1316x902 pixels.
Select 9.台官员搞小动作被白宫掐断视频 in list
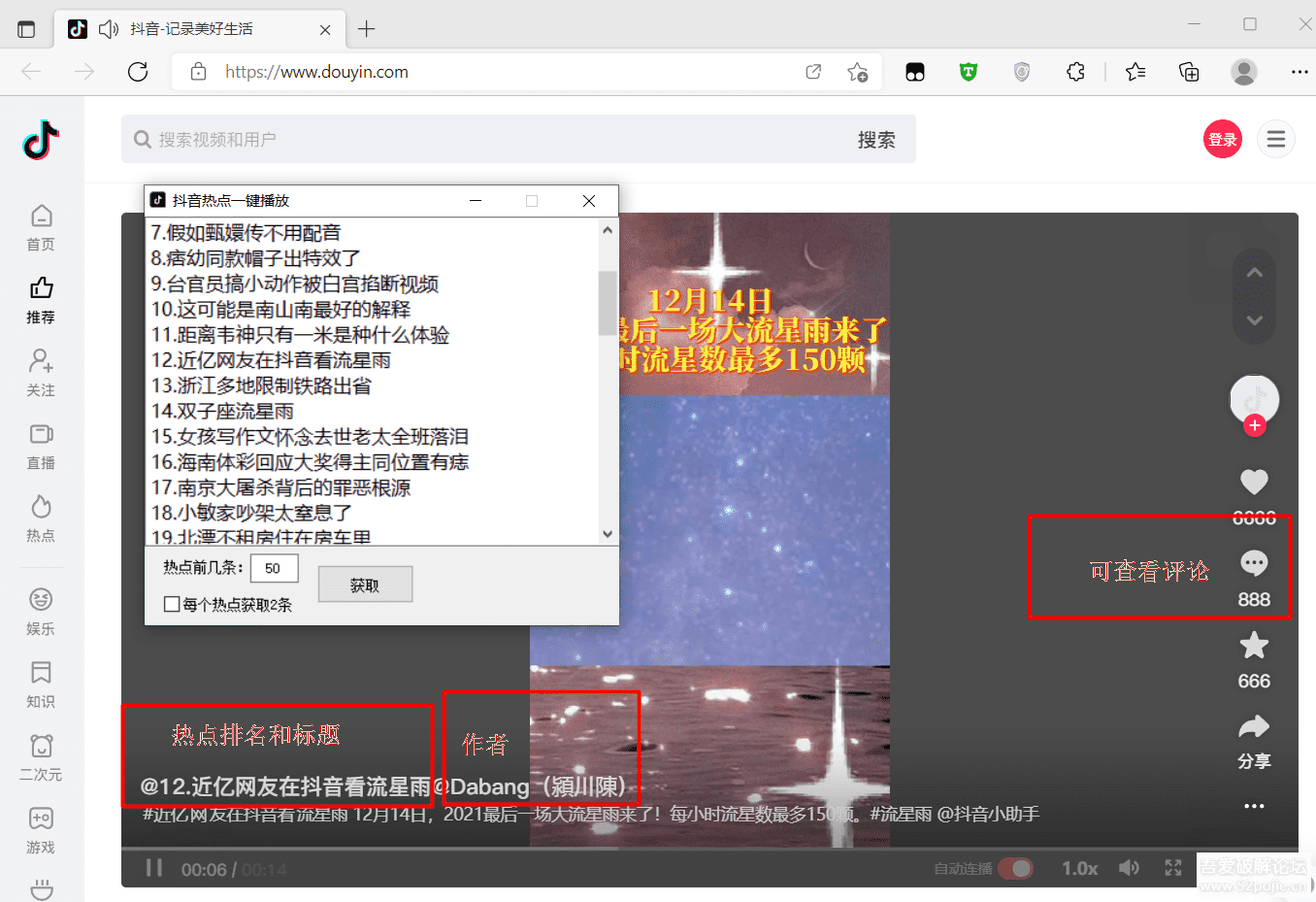tap(295, 284)
